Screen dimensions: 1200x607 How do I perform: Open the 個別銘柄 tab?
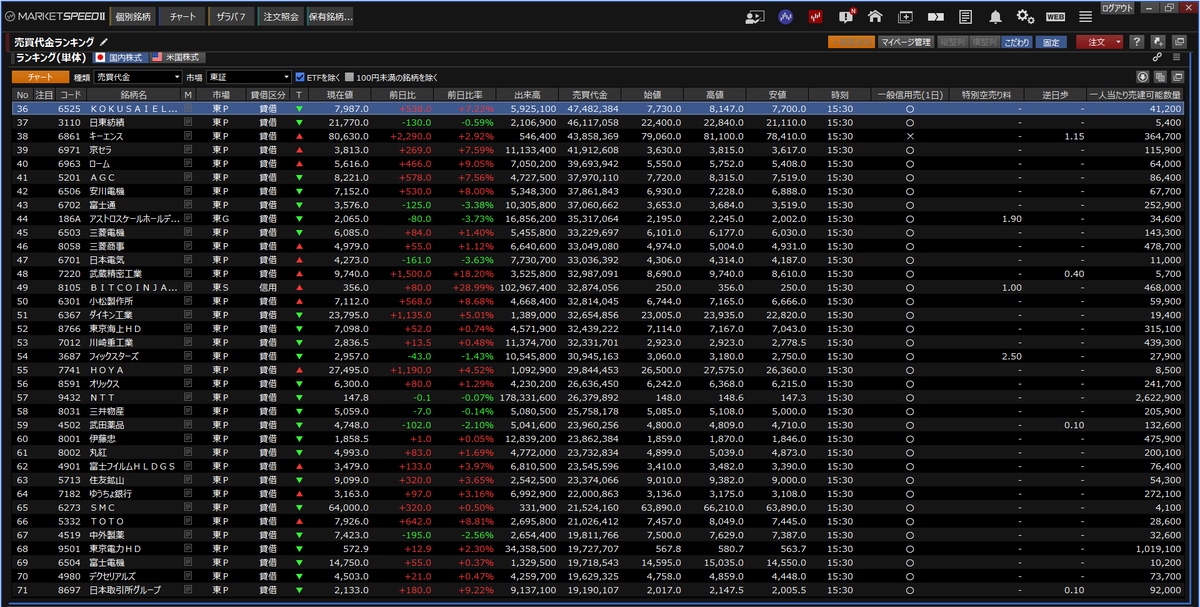click(x=133, y=17)
